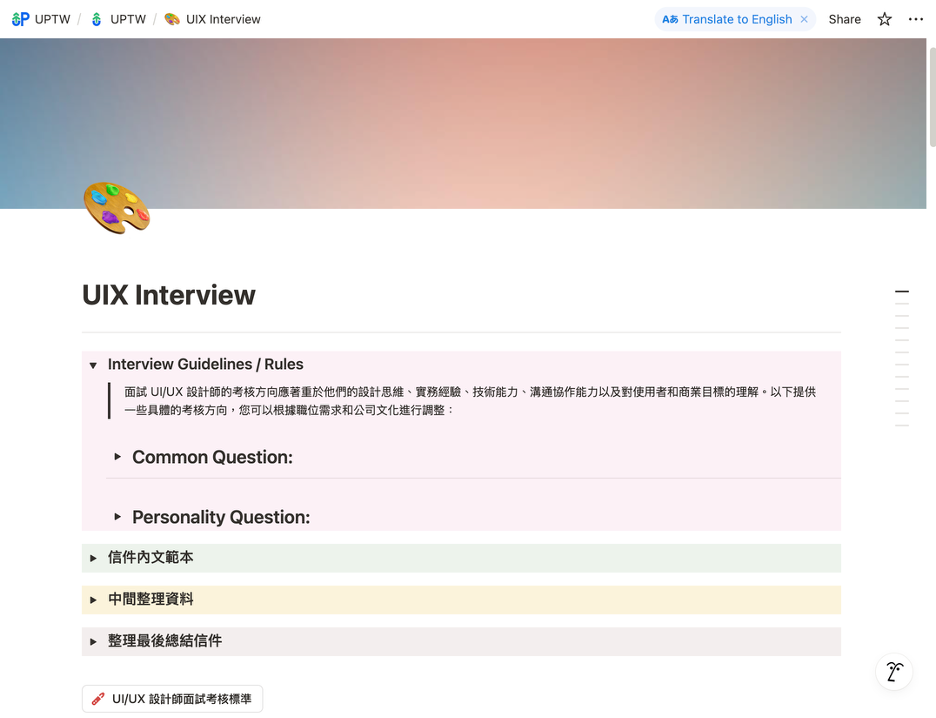The height and width of the screenshot is (718, 936).
Task: Expand the Common Question: toggle
Action: 118,457
